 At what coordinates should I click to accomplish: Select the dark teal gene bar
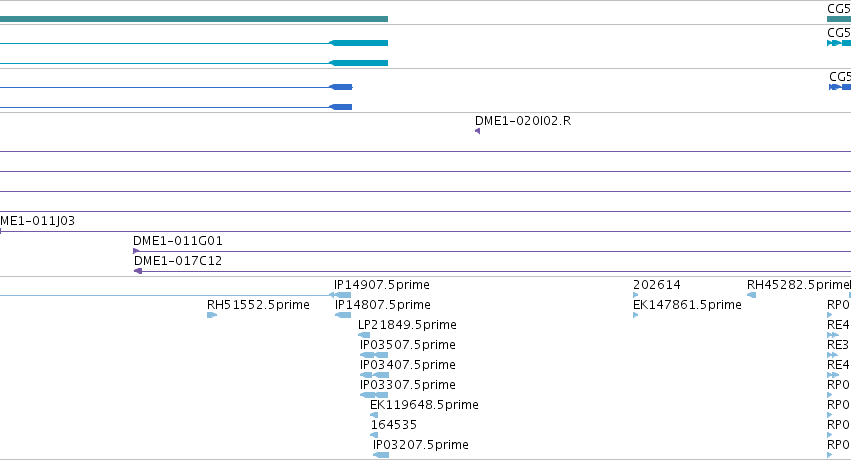pos(194,19)
